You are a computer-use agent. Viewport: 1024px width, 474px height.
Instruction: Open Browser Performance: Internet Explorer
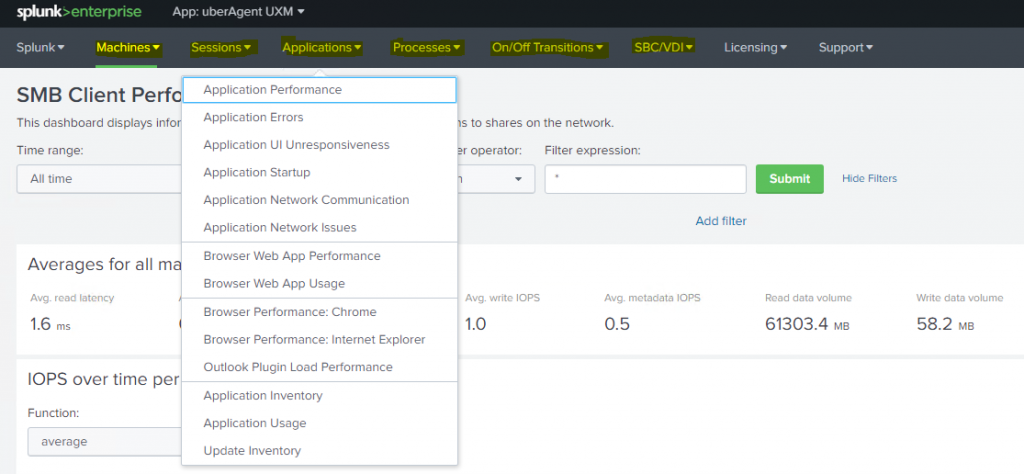[319, 340]
